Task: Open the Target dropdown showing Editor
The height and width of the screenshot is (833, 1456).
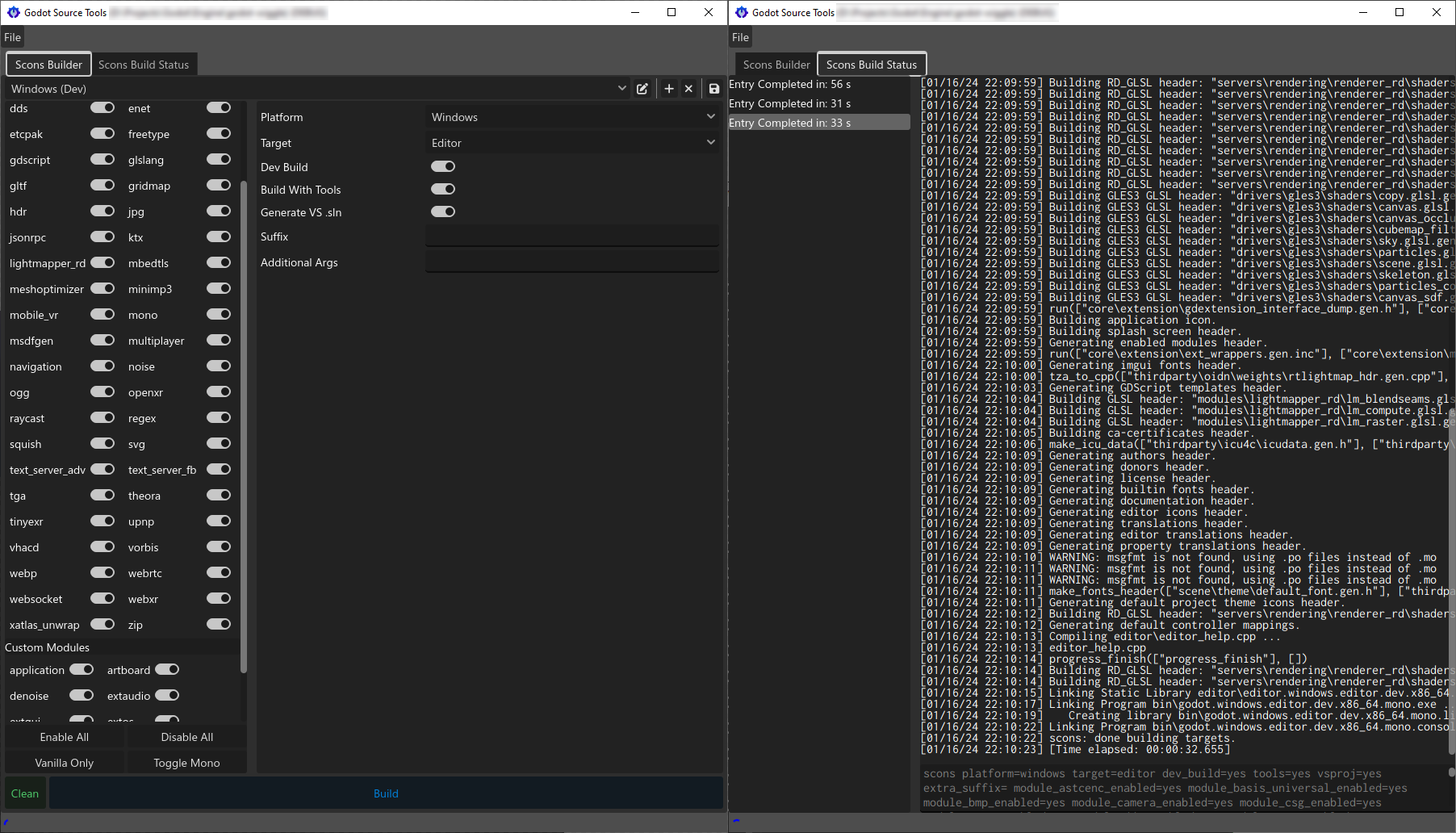Action: click(x=572, y=143)
